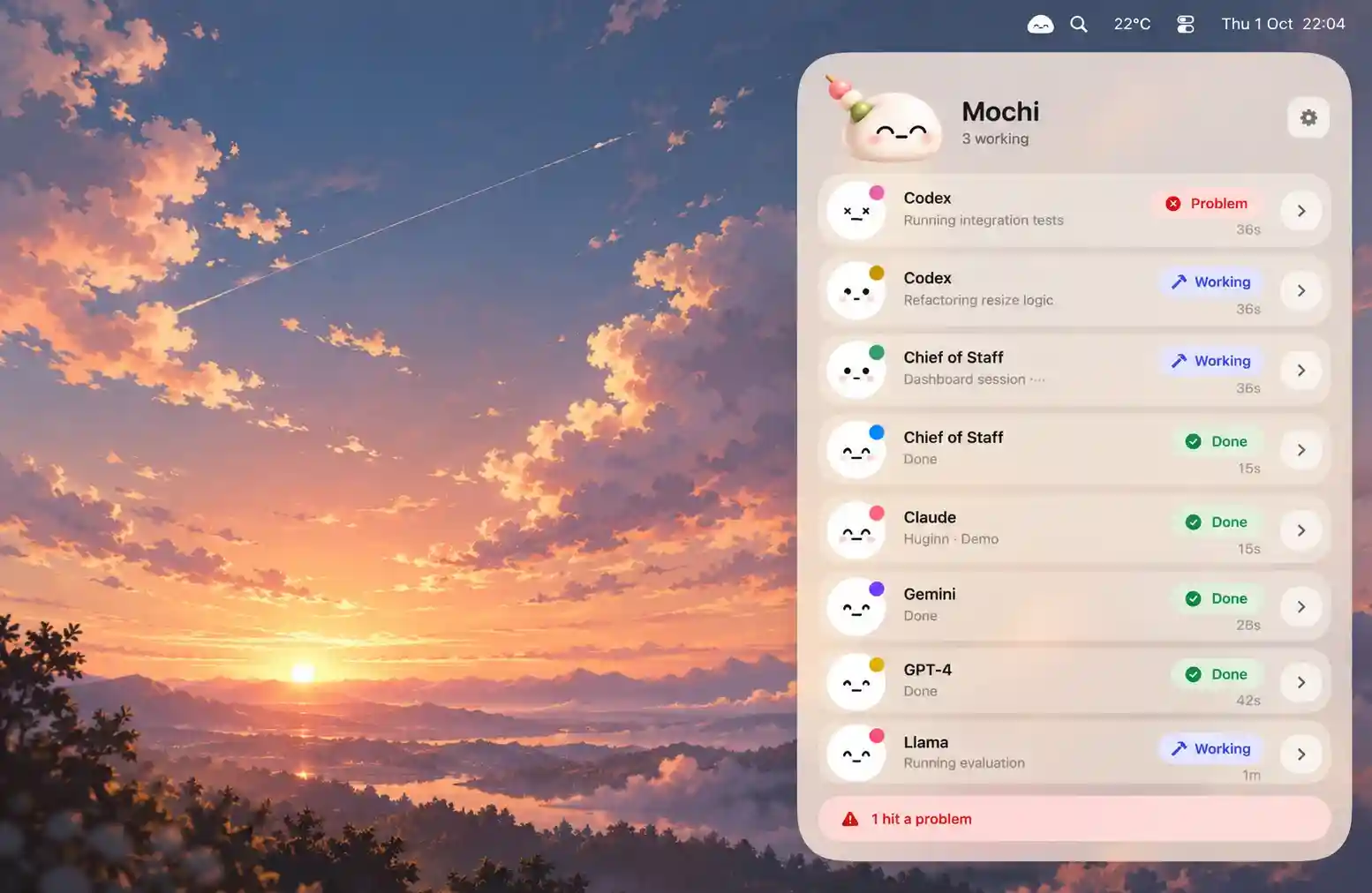Click the 'Gemini' agent name
This screenshot has height=893, width=1372.
930,594
